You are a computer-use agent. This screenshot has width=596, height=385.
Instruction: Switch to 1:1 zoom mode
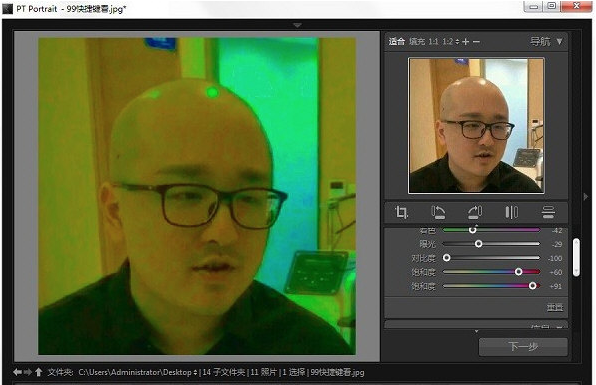coord(433,41)
